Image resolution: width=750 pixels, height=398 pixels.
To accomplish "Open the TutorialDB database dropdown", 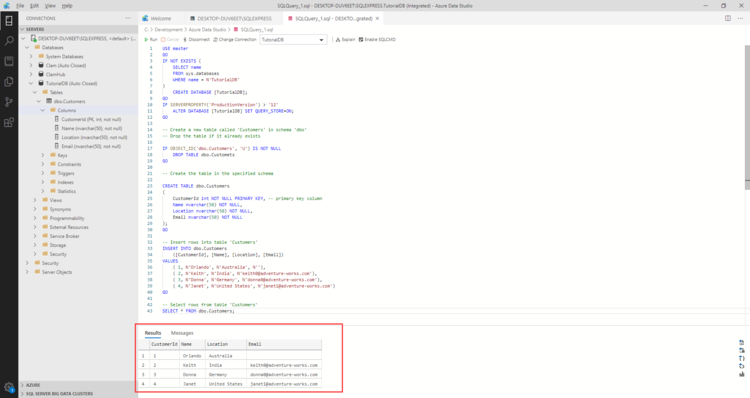I will (293, 40).
